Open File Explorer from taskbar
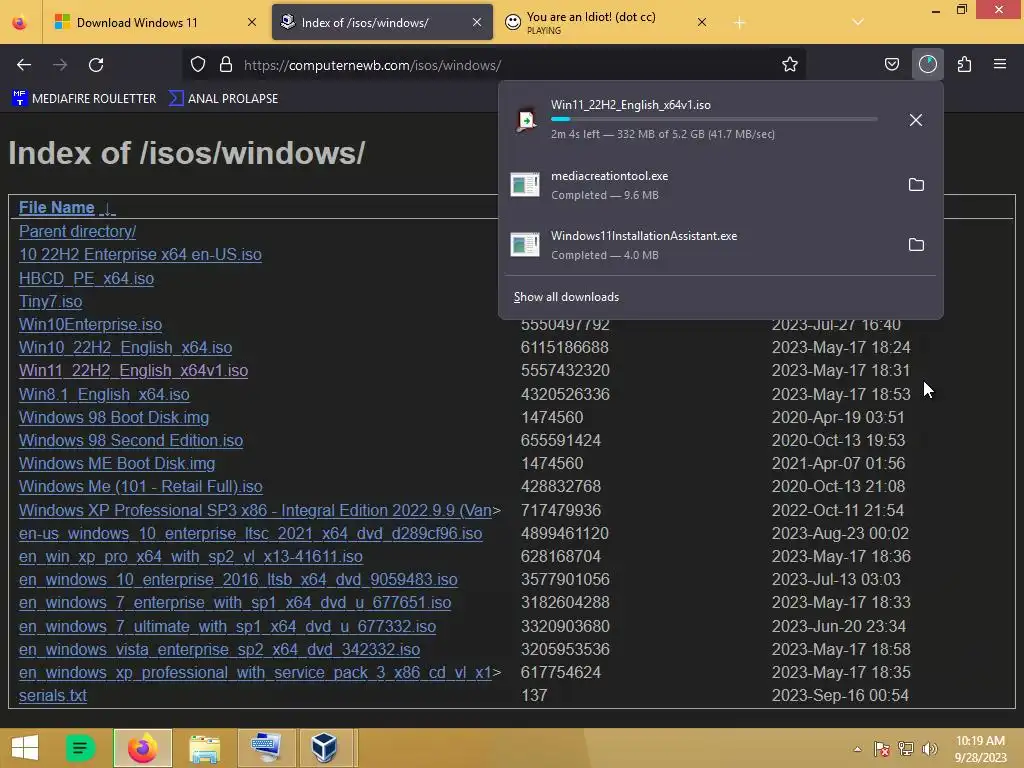1024x768 pixels. pyautogui.click(x=204, y=748)
